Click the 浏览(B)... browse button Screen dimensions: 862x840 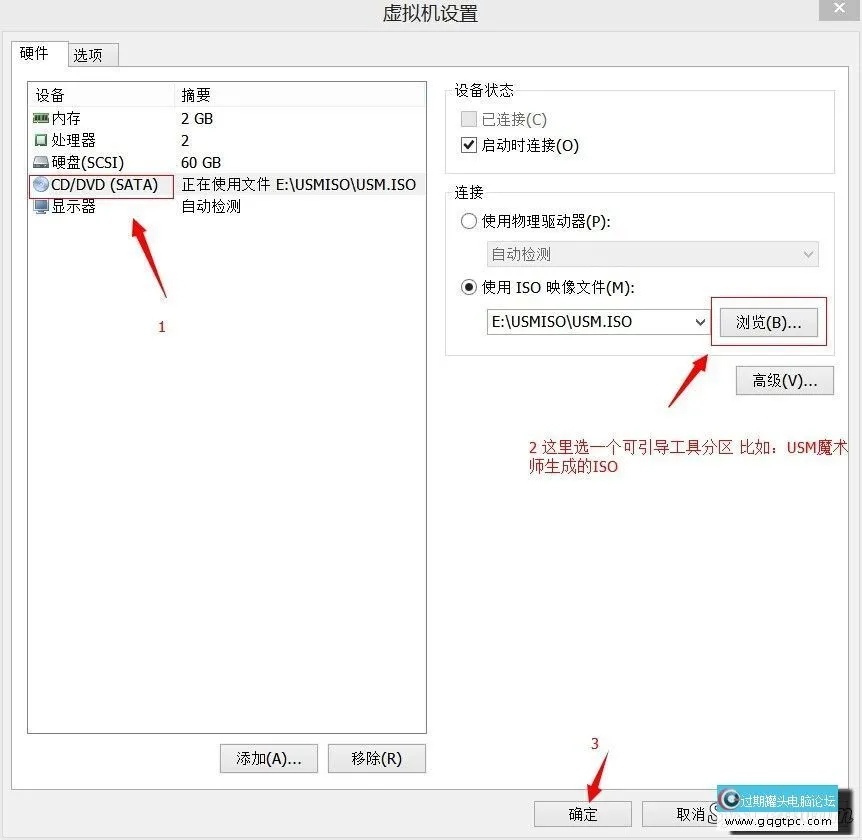(768, 322)
